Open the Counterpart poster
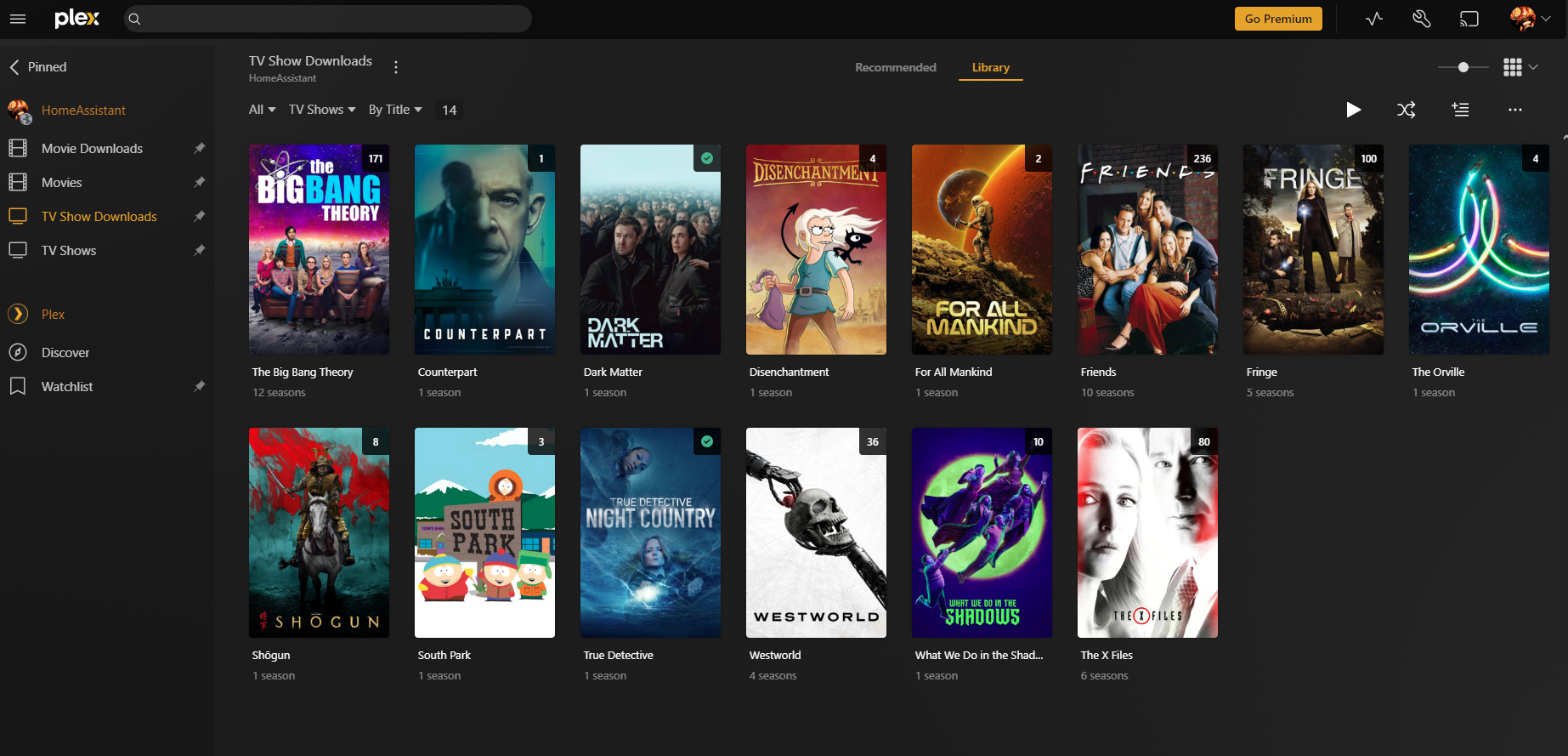Screen dimensions: 1568x756 pyautogui.click(x=484, y=249)
